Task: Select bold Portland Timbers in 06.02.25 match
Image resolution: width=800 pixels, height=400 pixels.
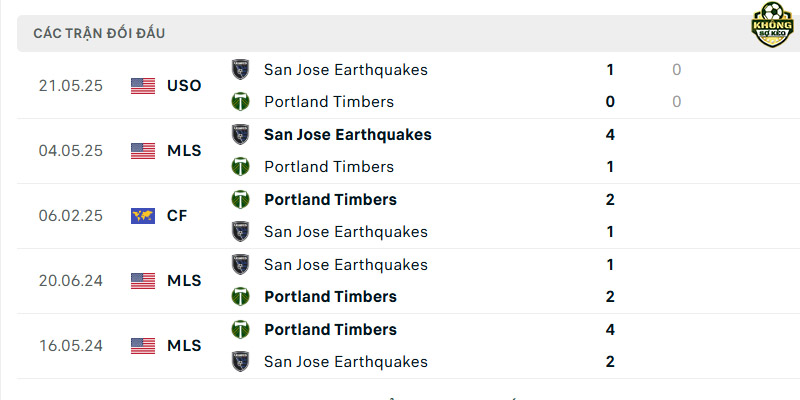Action: point(331,199)
